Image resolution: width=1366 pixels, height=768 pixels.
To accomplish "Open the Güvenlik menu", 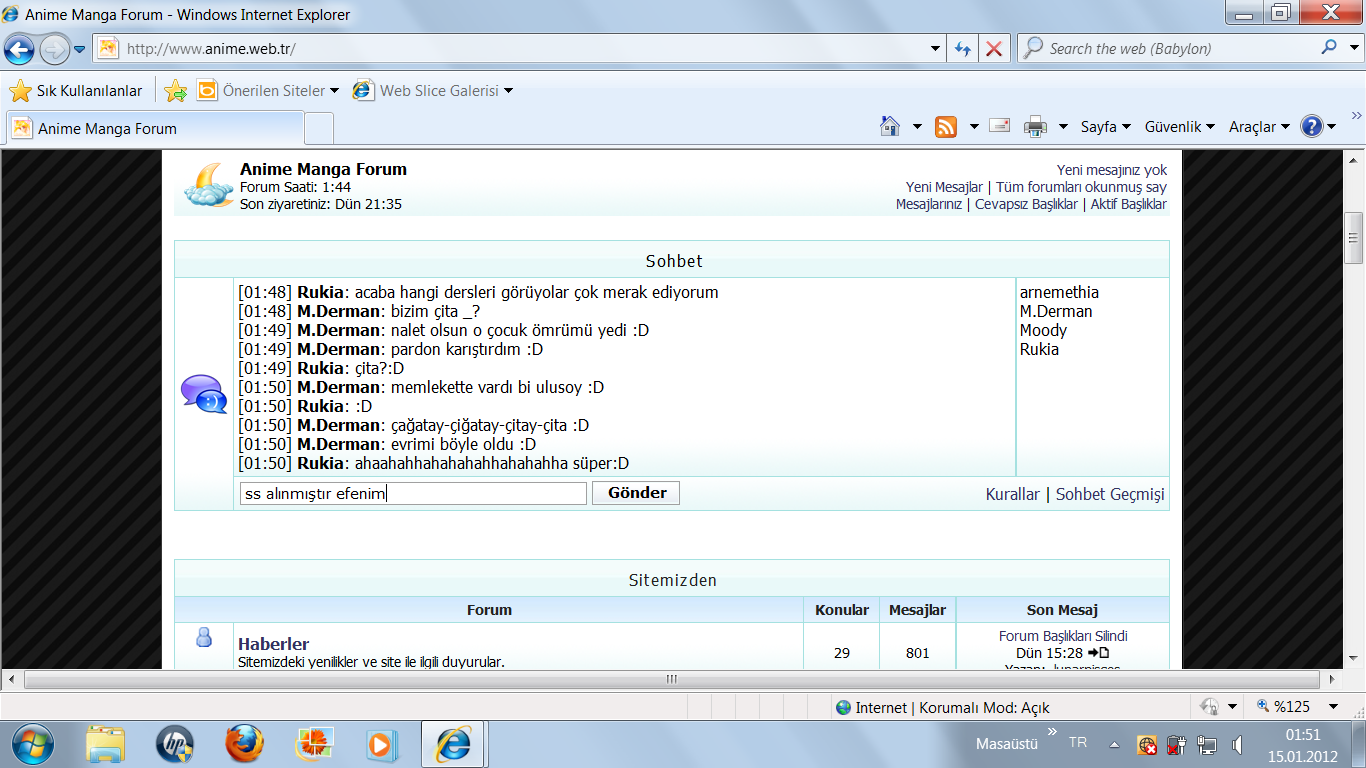I will (x=1180, y=127).
